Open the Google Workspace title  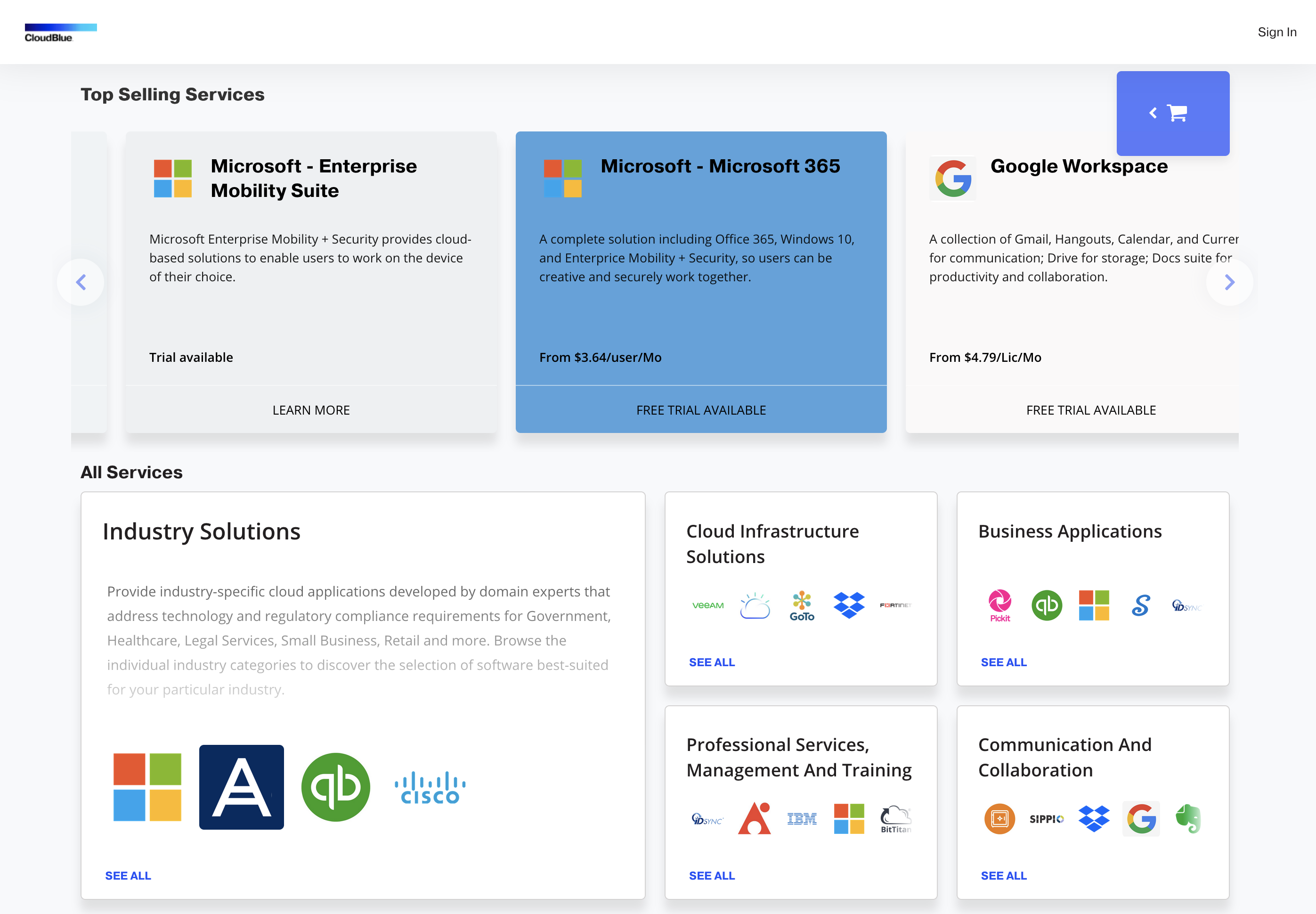click(1079, 166)
